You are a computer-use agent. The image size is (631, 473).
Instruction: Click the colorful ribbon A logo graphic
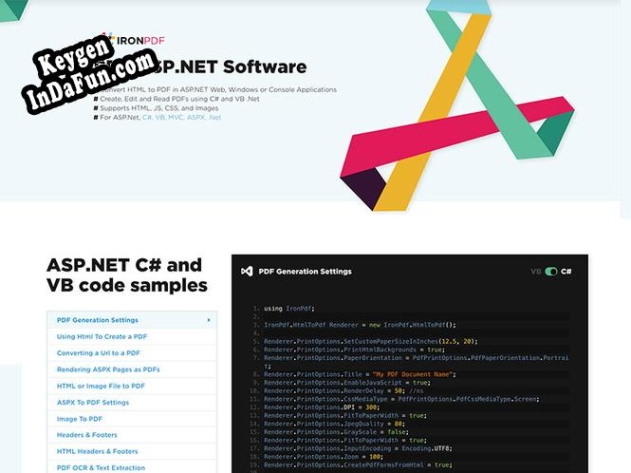pos(457,105)
